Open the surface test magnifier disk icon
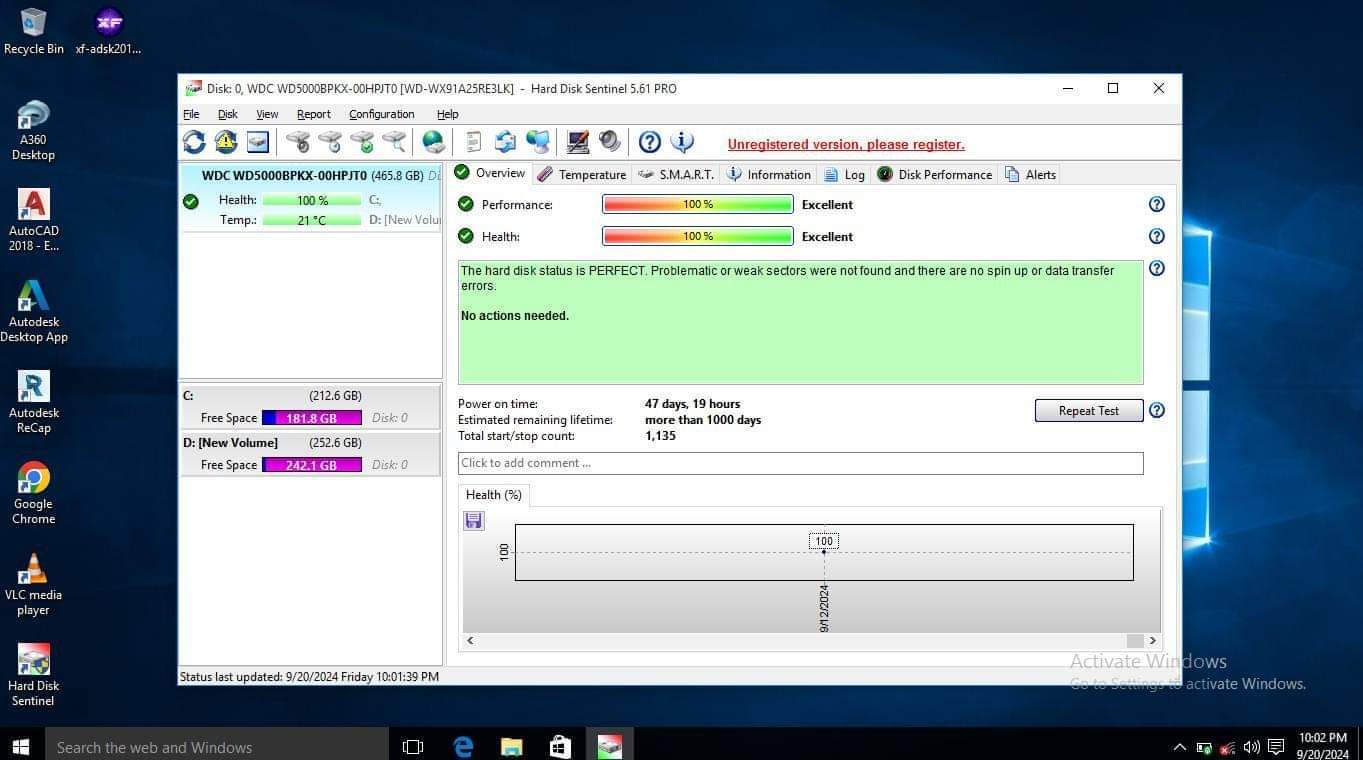Screen dimensions: 1363x760 pos(394,142)
